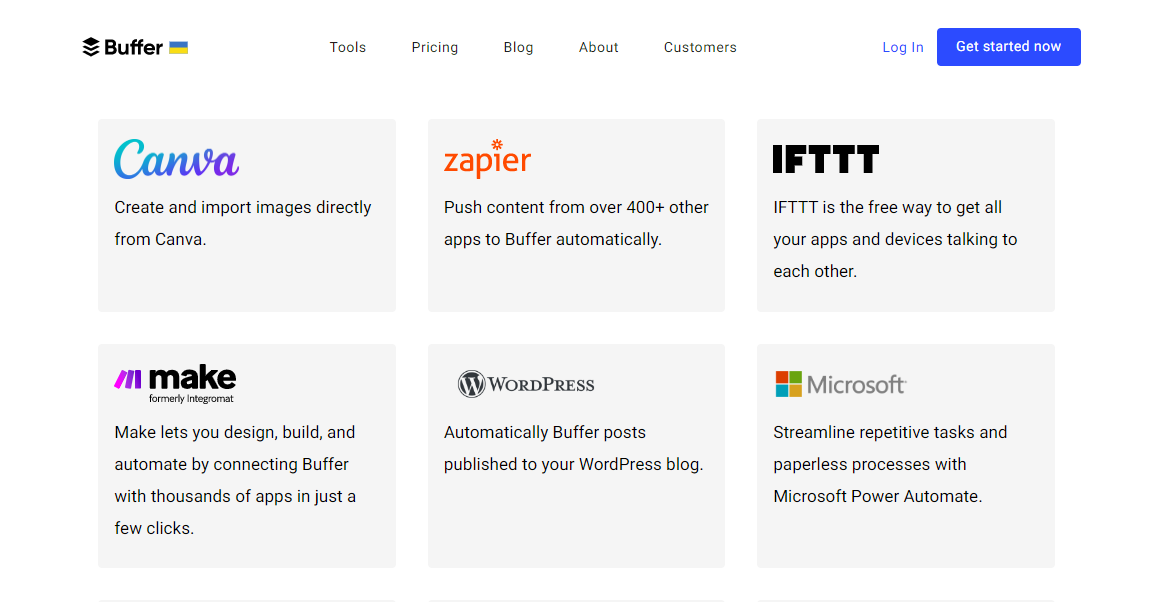1162x602 pixels.
Task: Click the Microsoft logo
Action: [x=840, y=384]
